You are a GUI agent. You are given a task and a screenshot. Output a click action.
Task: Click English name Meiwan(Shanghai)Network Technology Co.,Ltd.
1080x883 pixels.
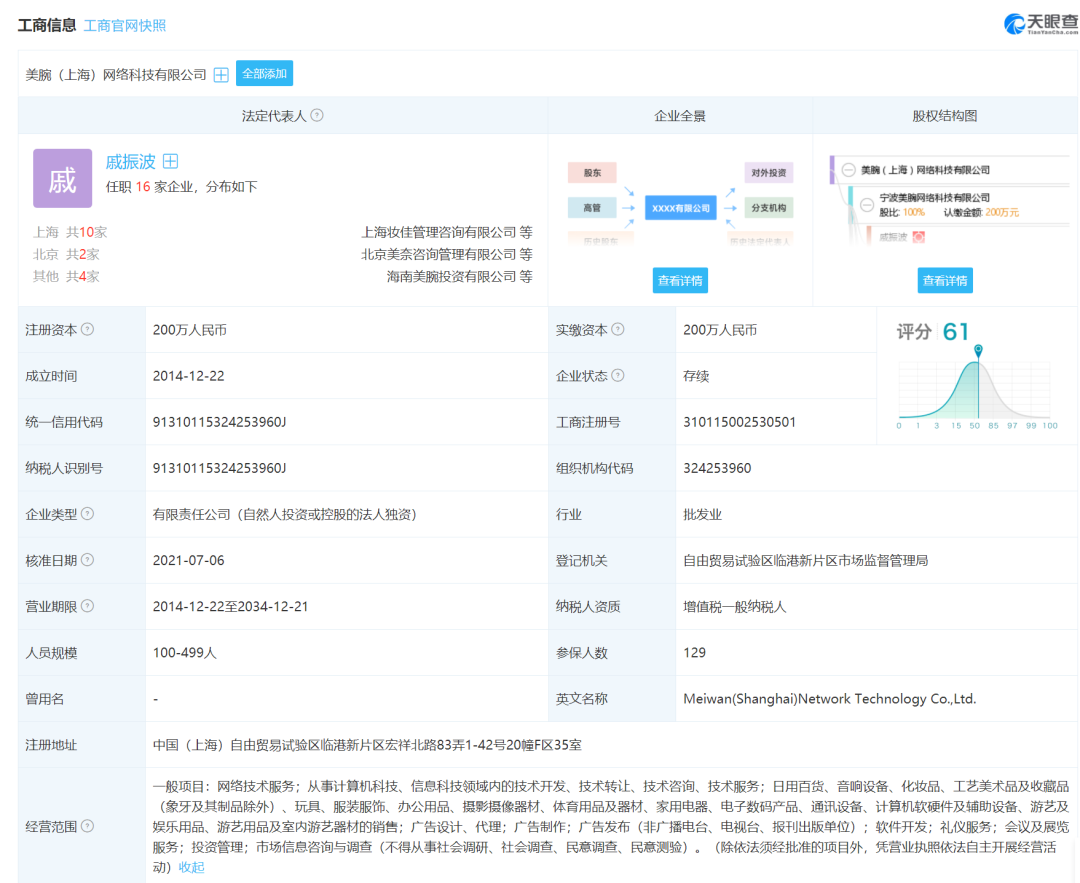[830, 699]
